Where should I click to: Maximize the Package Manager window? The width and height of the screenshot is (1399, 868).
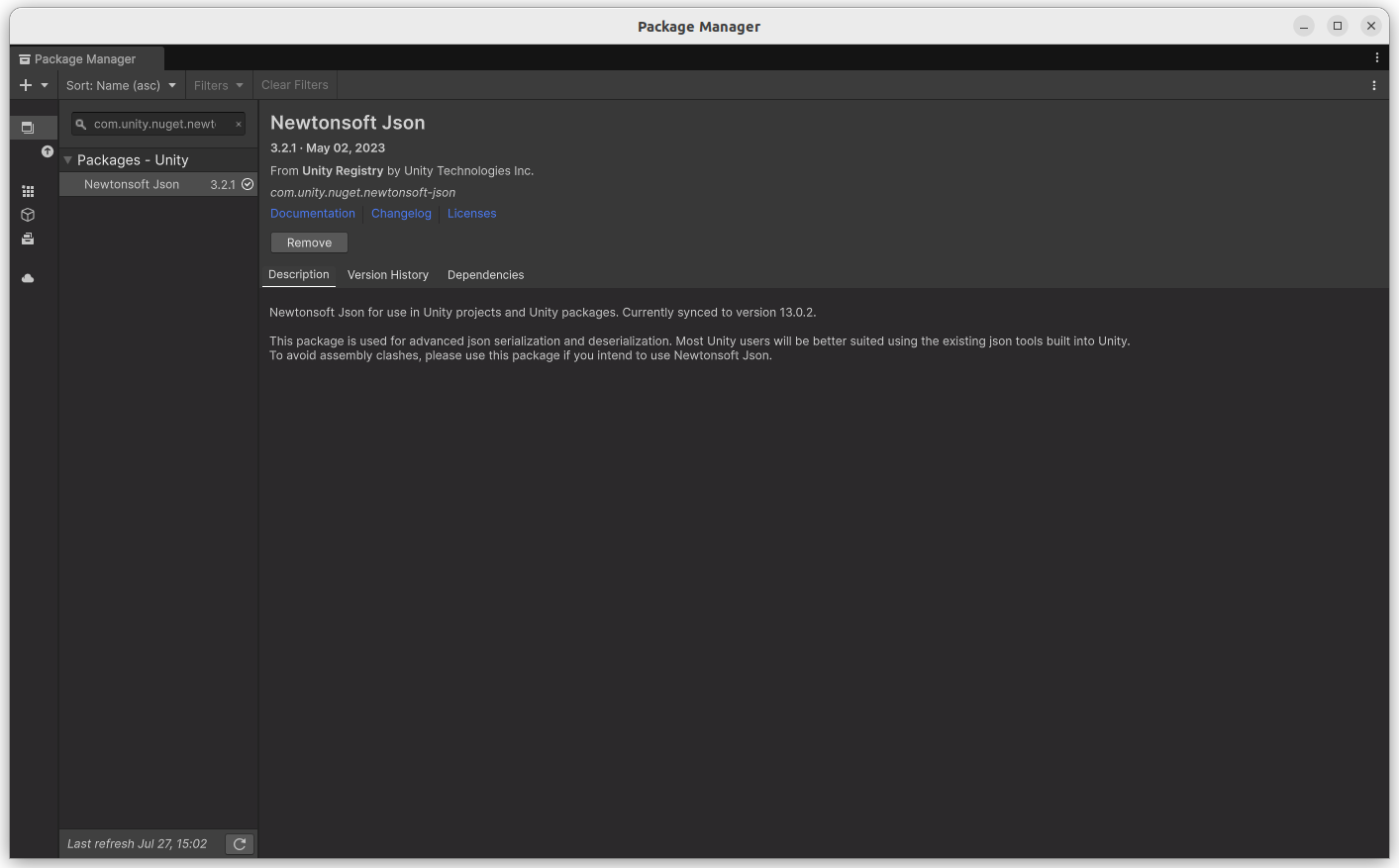[x=1338, y=26]
